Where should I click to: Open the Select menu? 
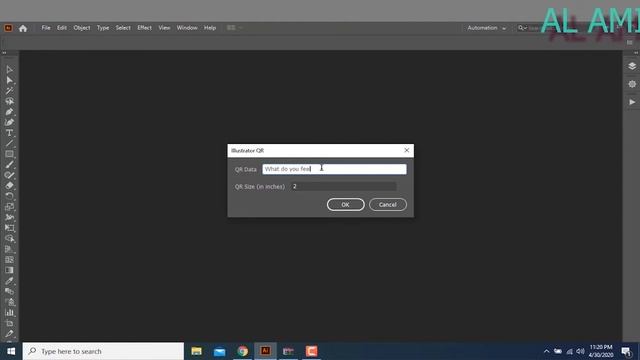(x=123, y=28)
